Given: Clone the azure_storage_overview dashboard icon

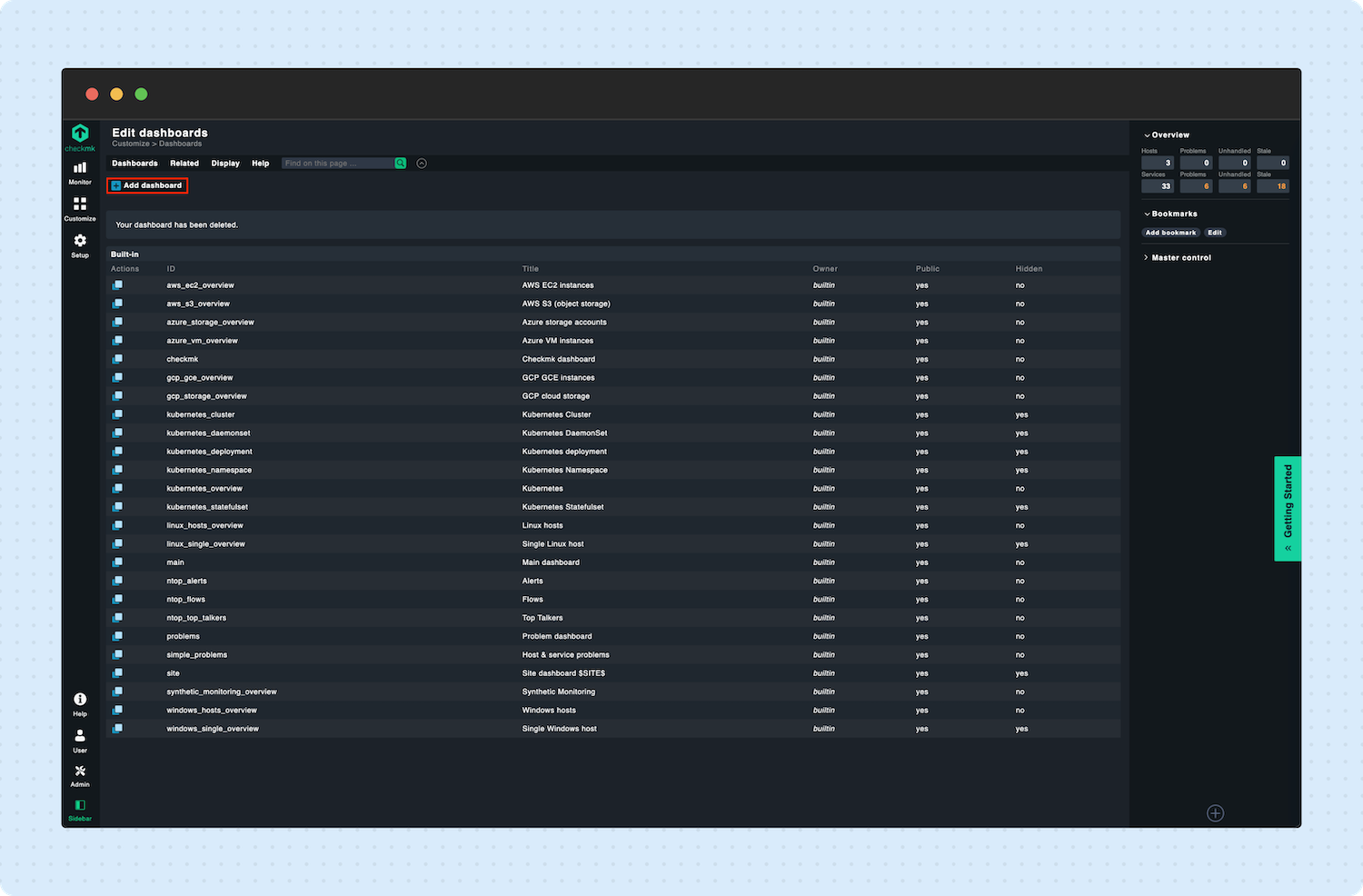Looking at the screenshot, I should (117, 322).
